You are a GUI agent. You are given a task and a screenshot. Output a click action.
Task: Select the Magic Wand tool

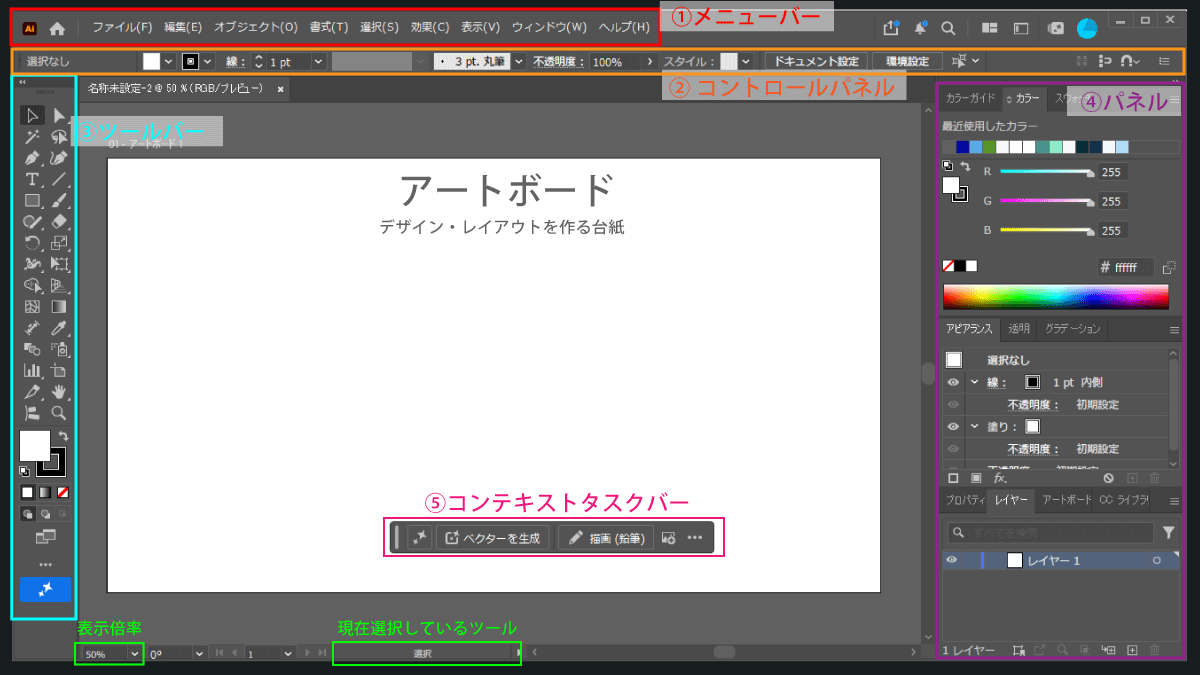tap(32, 137)
